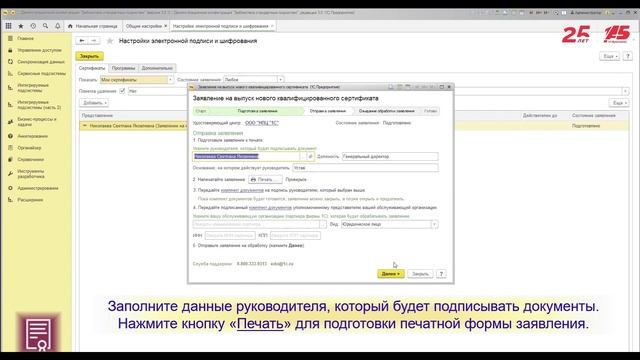This screenshot has width=640, height=360.
Task: Open the top-right Ещё menu beside the help button
Action: click(609, 56)
